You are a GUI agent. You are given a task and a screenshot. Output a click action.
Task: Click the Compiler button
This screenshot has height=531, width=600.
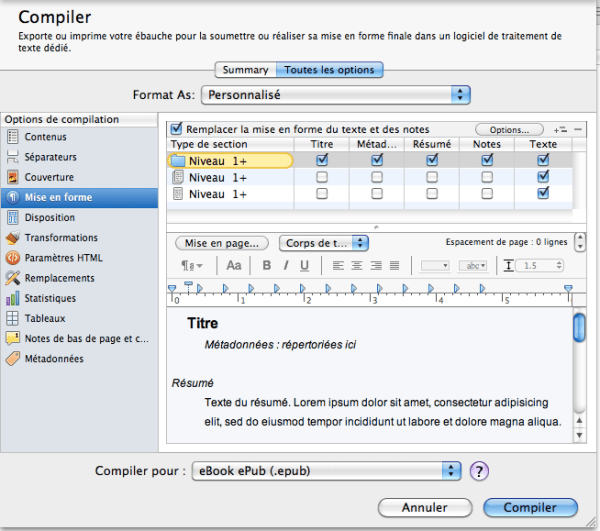(530, 508)
